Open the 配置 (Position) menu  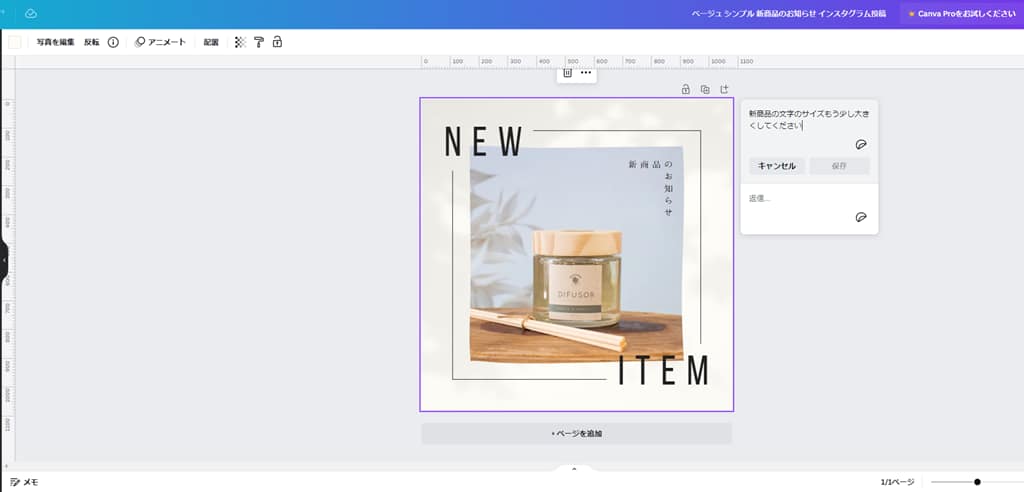(x=211, y=42)
